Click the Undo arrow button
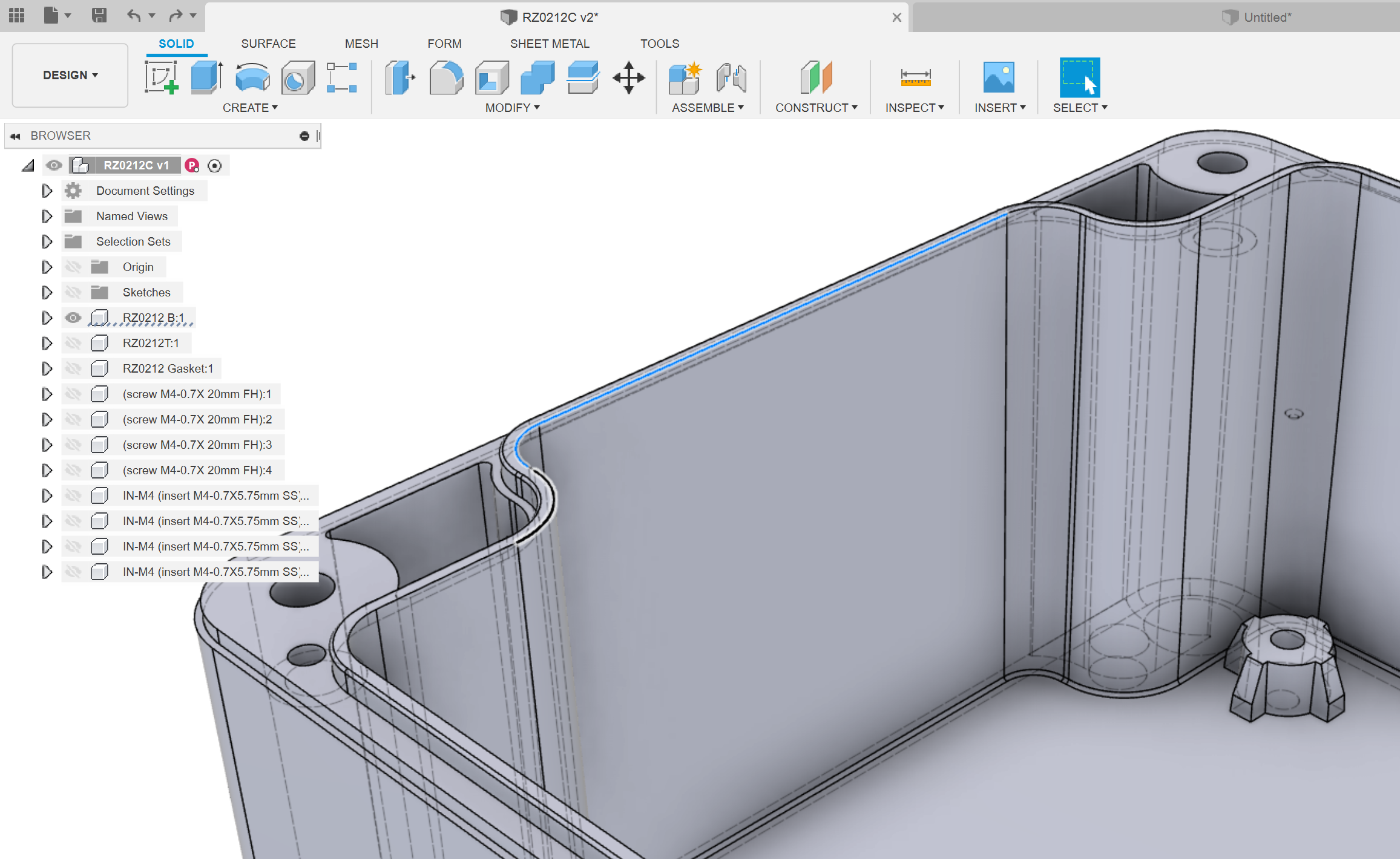 tap(134, 16)
